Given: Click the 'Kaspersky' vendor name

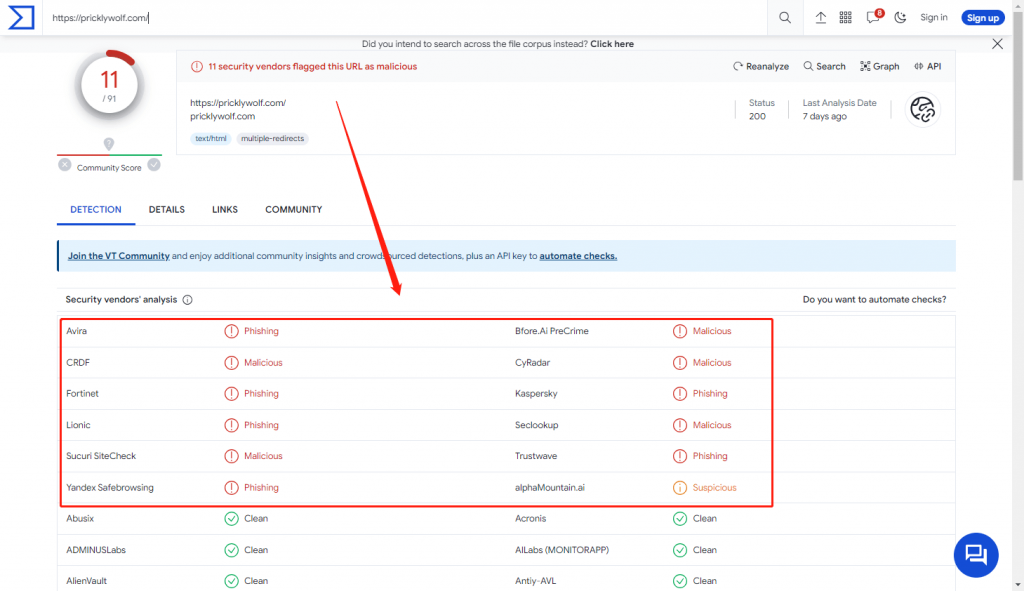Looking at the screenshot, I should [536, 394].
